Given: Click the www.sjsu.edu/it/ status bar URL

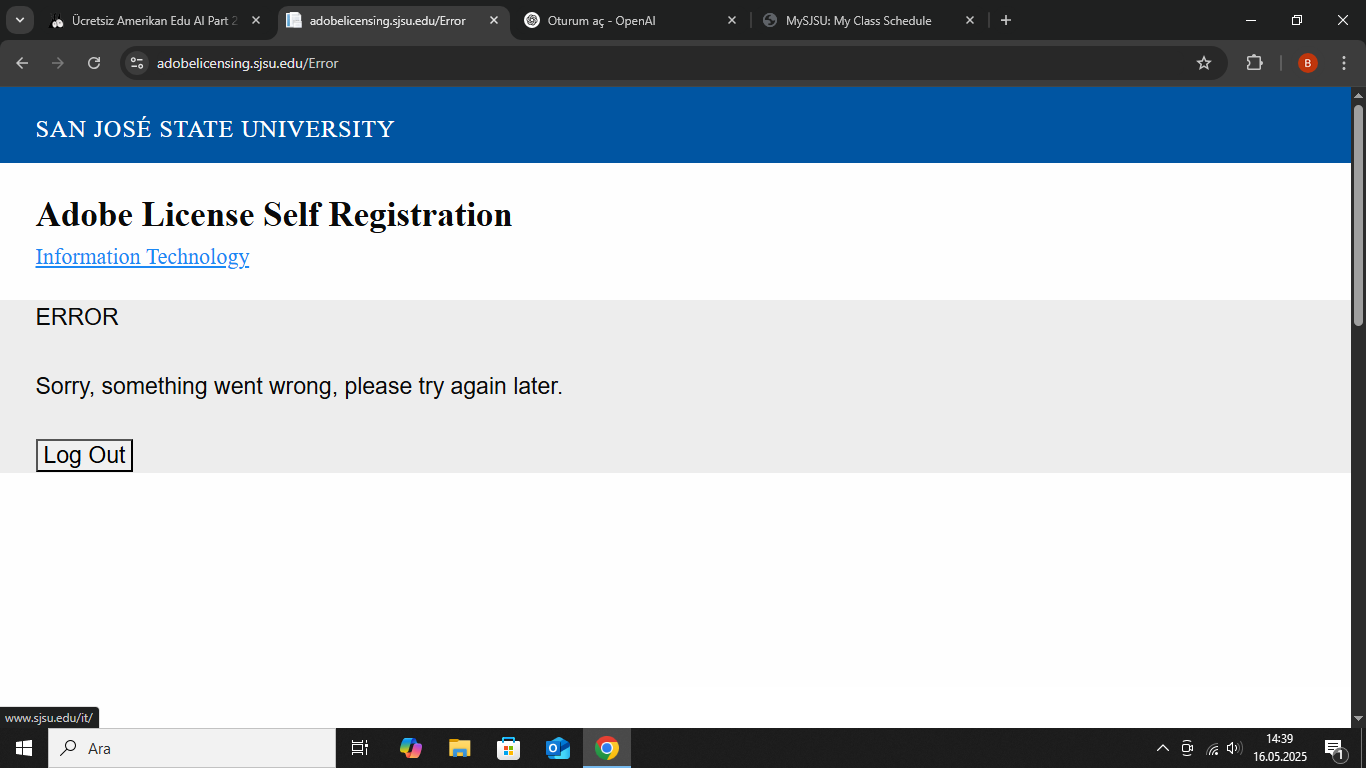Looking at the screenshot, I should (x=49, y=718).
